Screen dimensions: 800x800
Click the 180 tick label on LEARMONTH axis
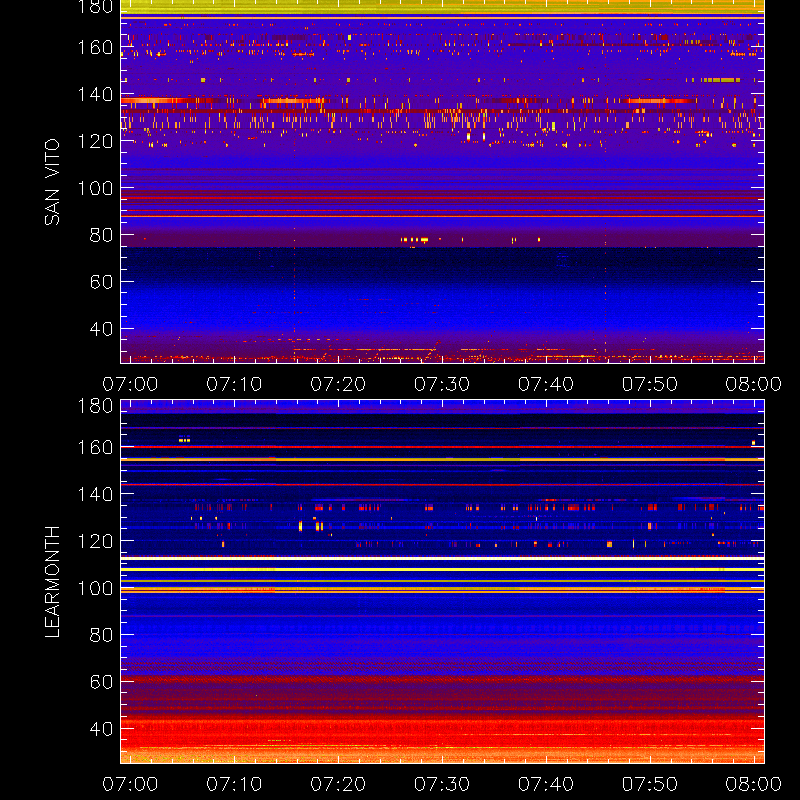point(95,406)
